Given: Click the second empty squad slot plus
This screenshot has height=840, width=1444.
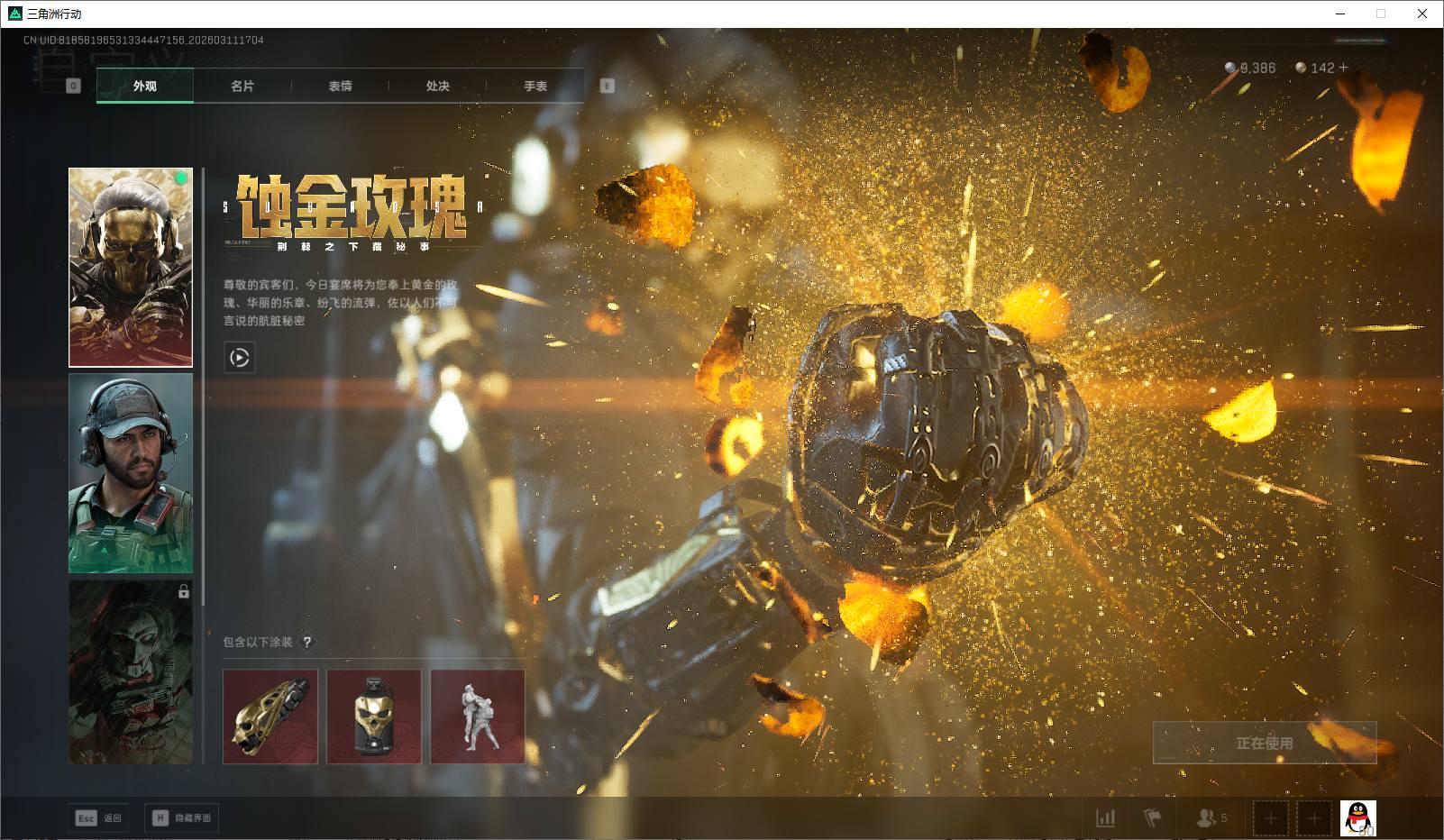Looking at the screenshot, I should tap(1314, 818).
